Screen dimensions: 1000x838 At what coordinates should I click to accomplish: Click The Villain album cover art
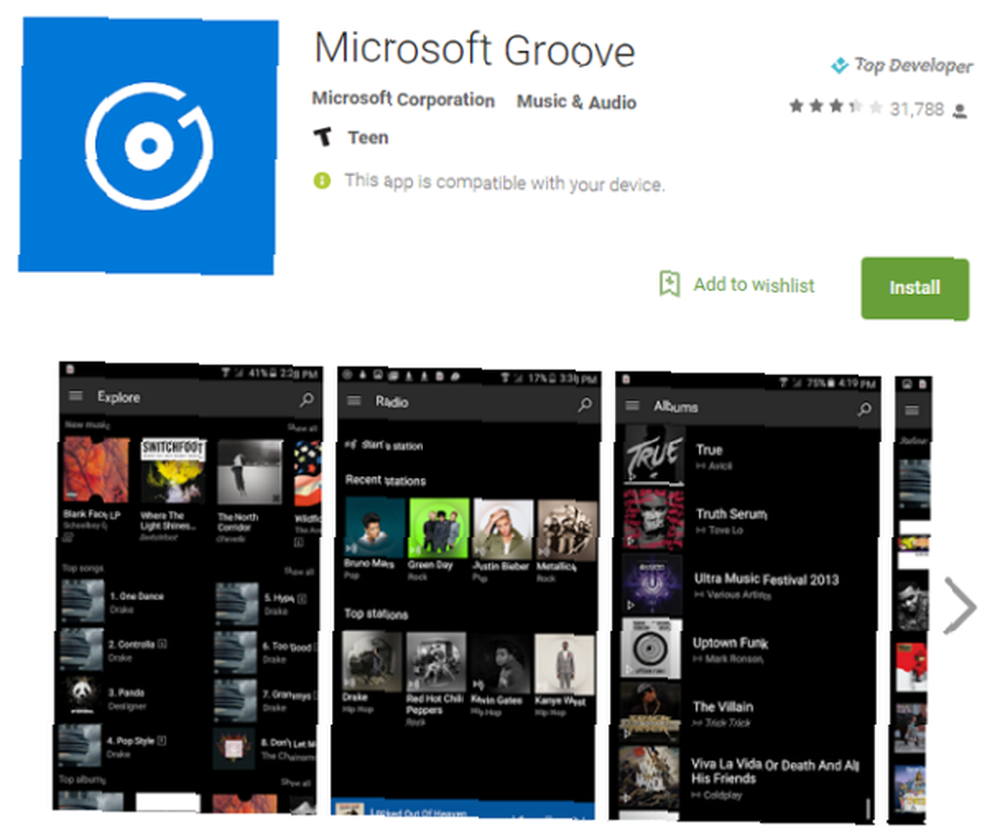click(651, 713)
